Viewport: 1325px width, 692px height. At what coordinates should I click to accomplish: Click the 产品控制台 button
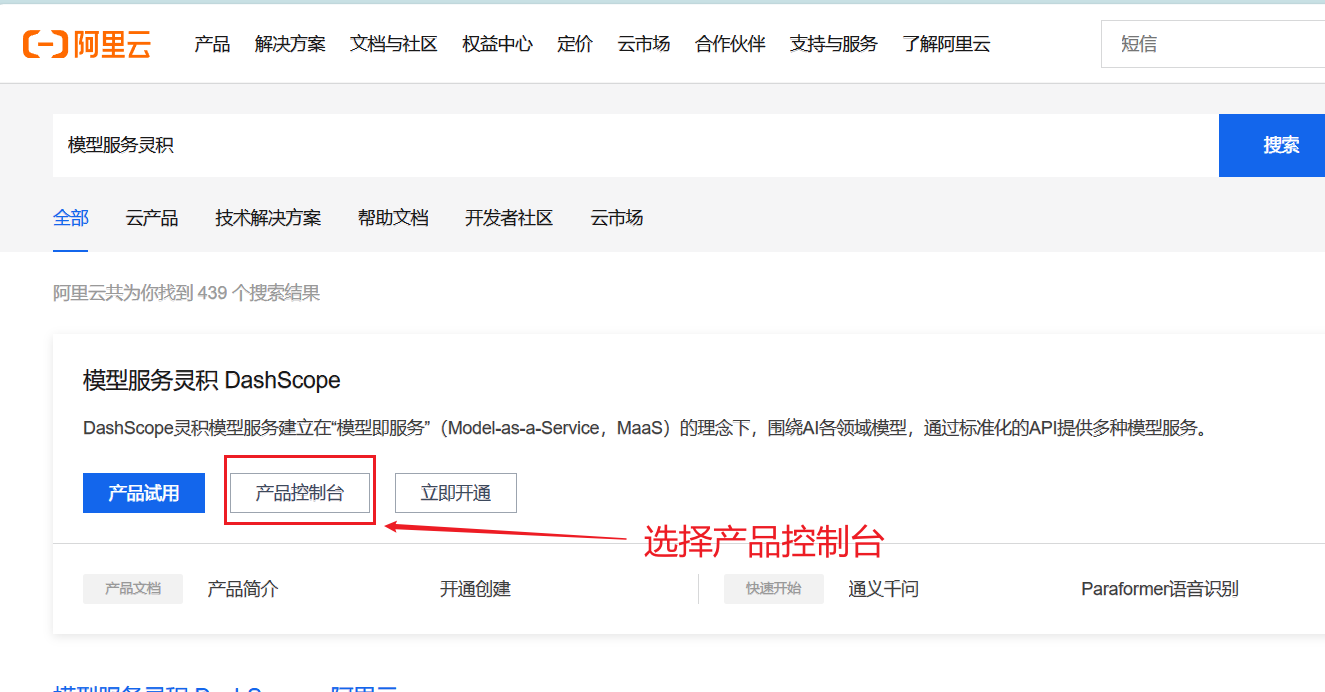pos(300,493)
